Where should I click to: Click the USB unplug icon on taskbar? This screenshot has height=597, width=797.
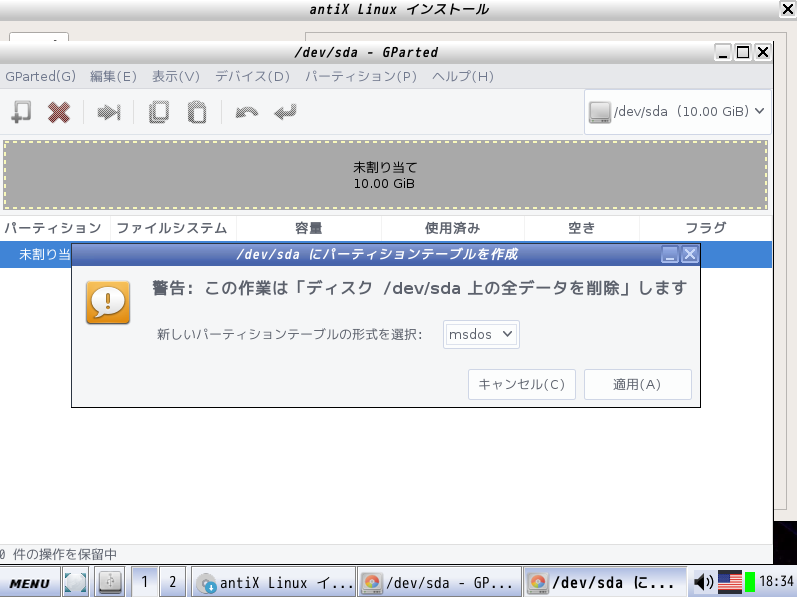tap(109, 582)
